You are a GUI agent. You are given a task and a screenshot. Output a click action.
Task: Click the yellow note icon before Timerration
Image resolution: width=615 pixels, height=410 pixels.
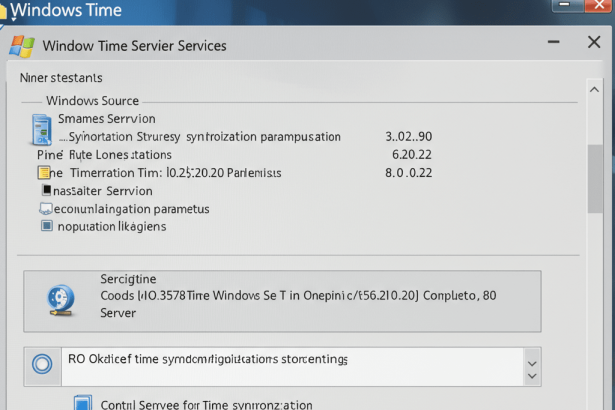pos(44,173)
